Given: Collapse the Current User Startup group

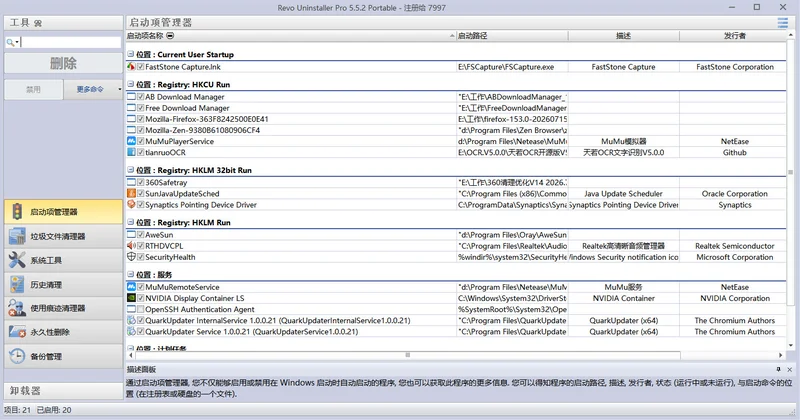Looking at the screenshot, I should point(131,54).
